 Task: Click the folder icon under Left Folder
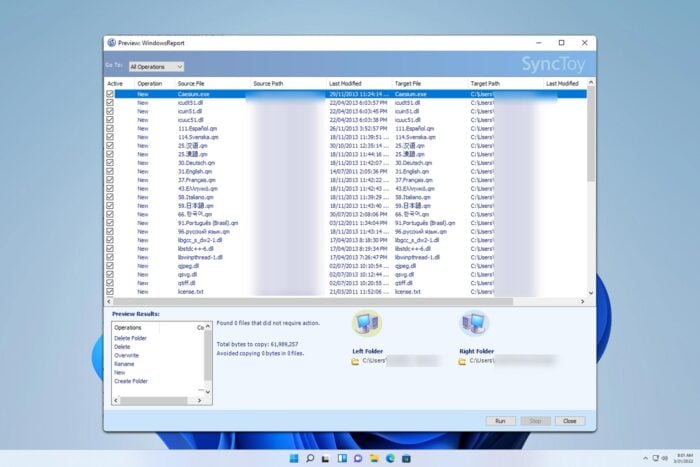click(355, 362)
